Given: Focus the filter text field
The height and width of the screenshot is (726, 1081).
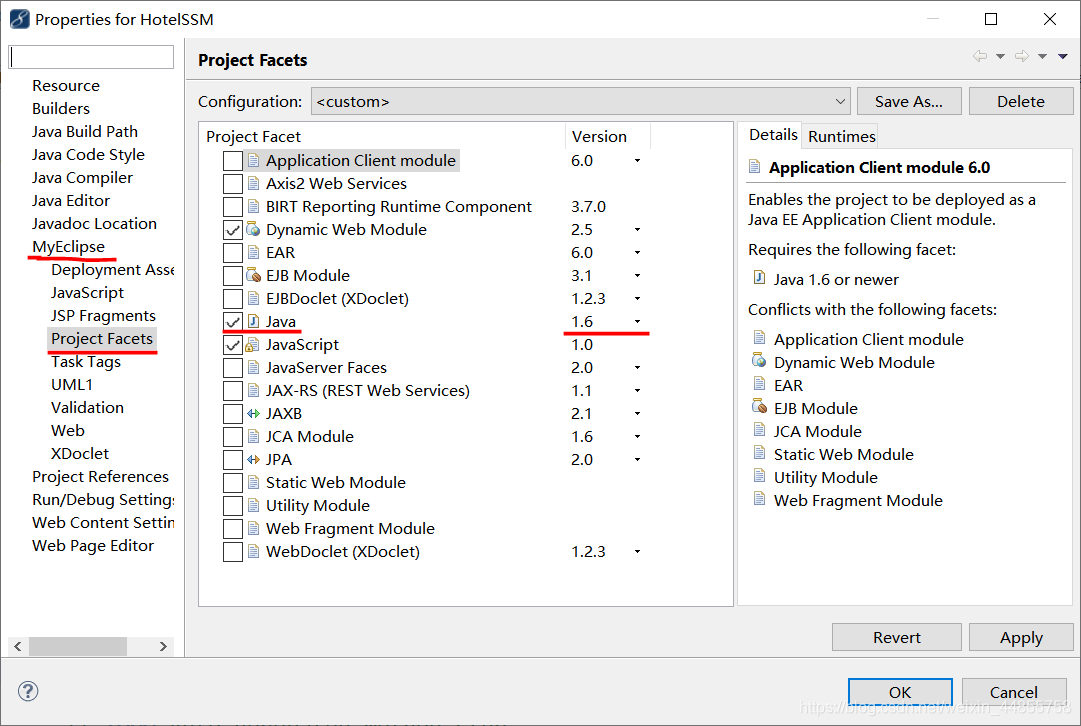Looking at the screenshot, I should [x=91, y=57].
